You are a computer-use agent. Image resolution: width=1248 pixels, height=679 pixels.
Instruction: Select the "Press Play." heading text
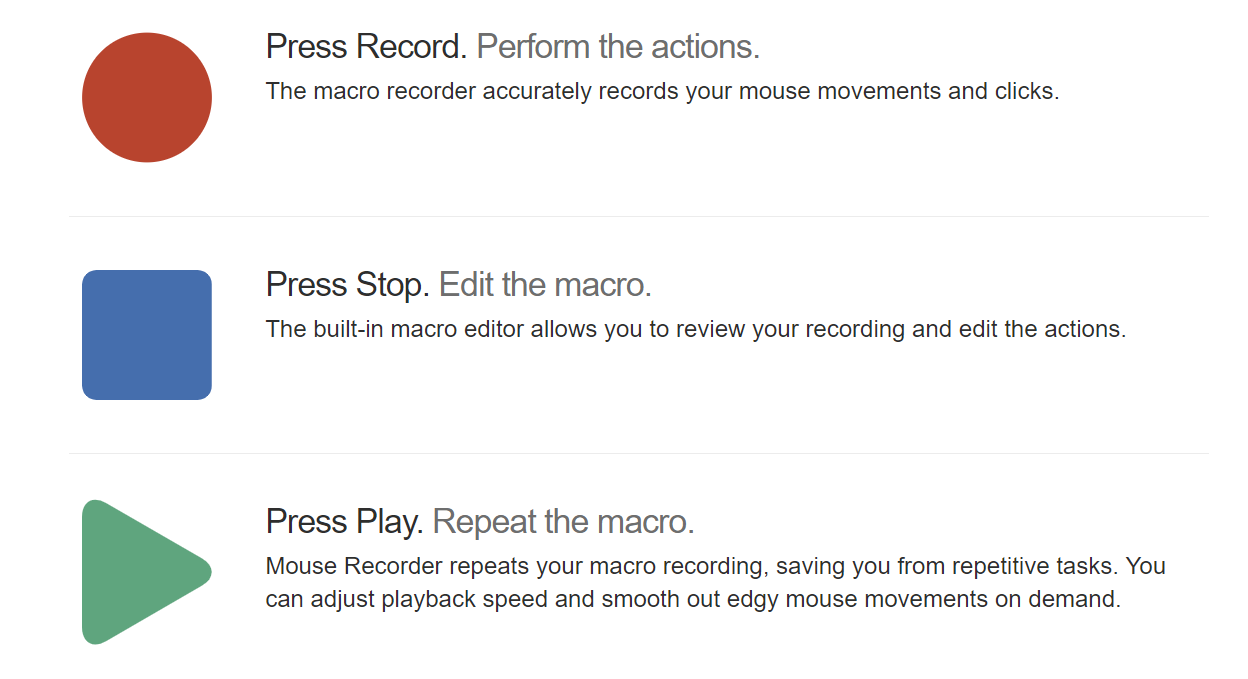click(345, 522)
